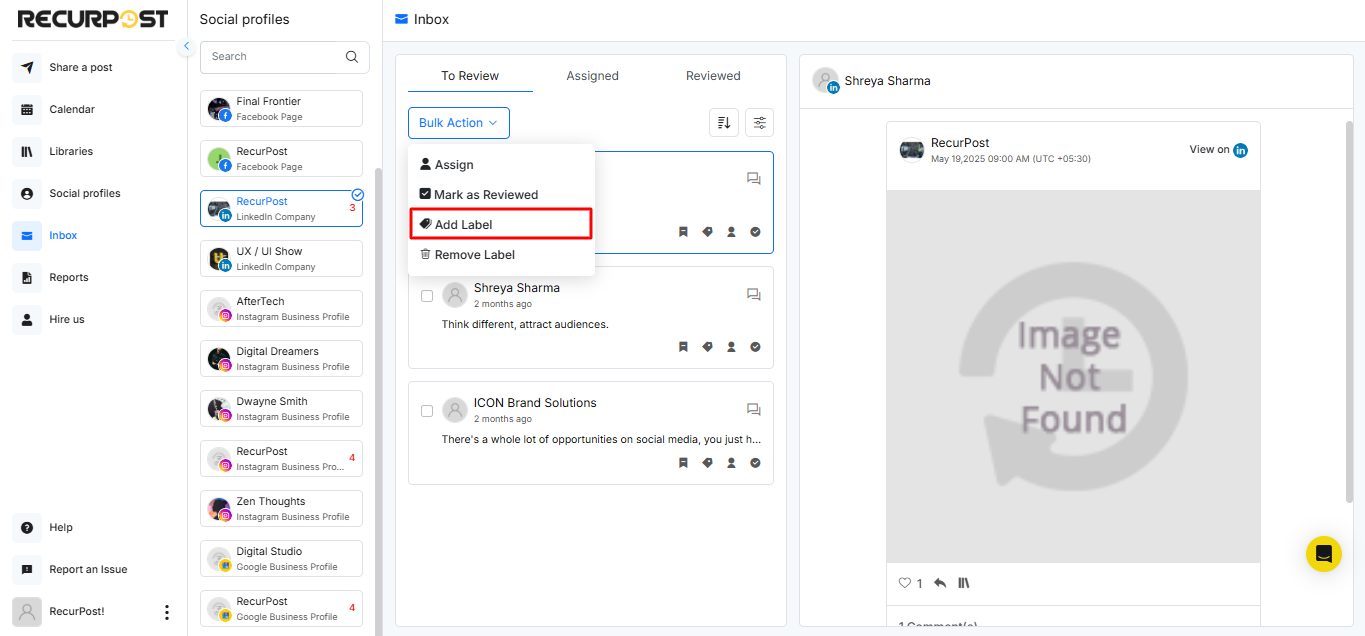Select Digital Studio Google Business profile
The image size is (1365, 636).
point(281,559)
